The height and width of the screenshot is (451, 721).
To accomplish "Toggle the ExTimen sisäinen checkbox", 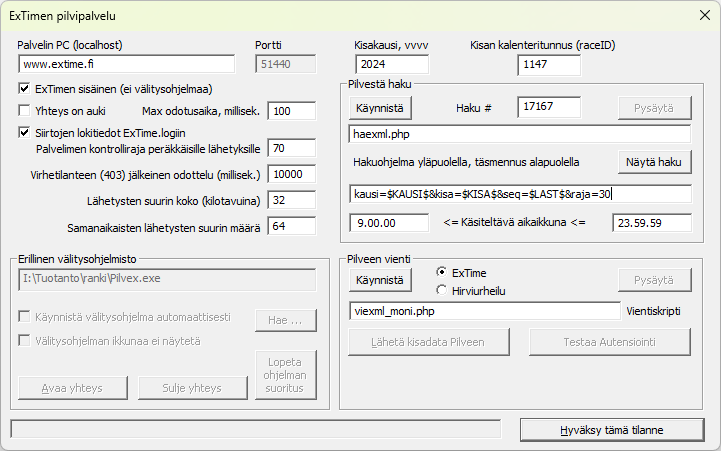I will (x=25, y=89).
